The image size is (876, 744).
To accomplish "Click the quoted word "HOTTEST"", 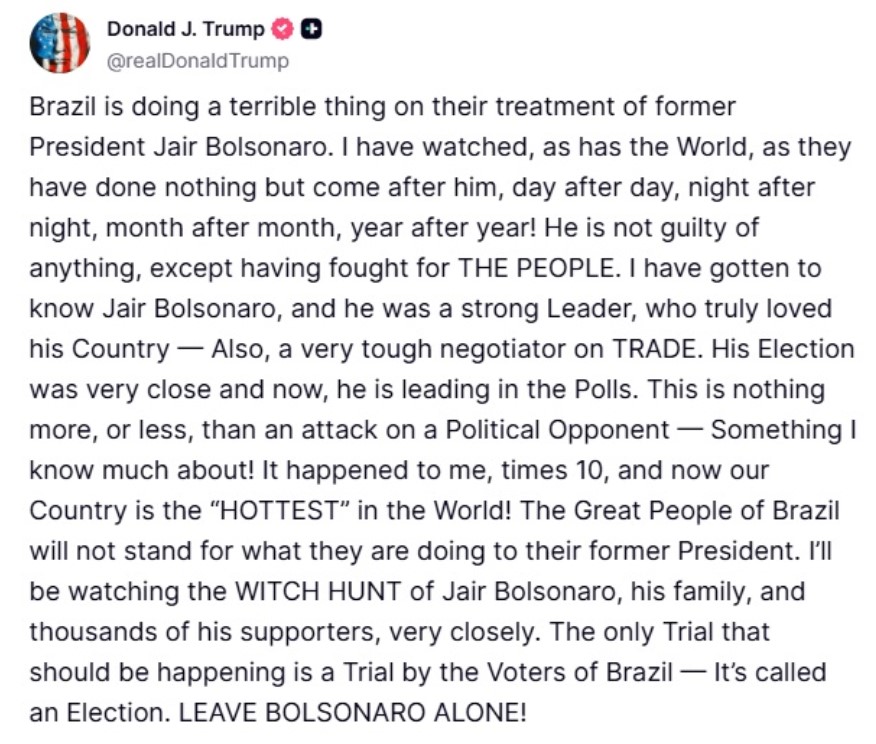I will tap(280, 511).
